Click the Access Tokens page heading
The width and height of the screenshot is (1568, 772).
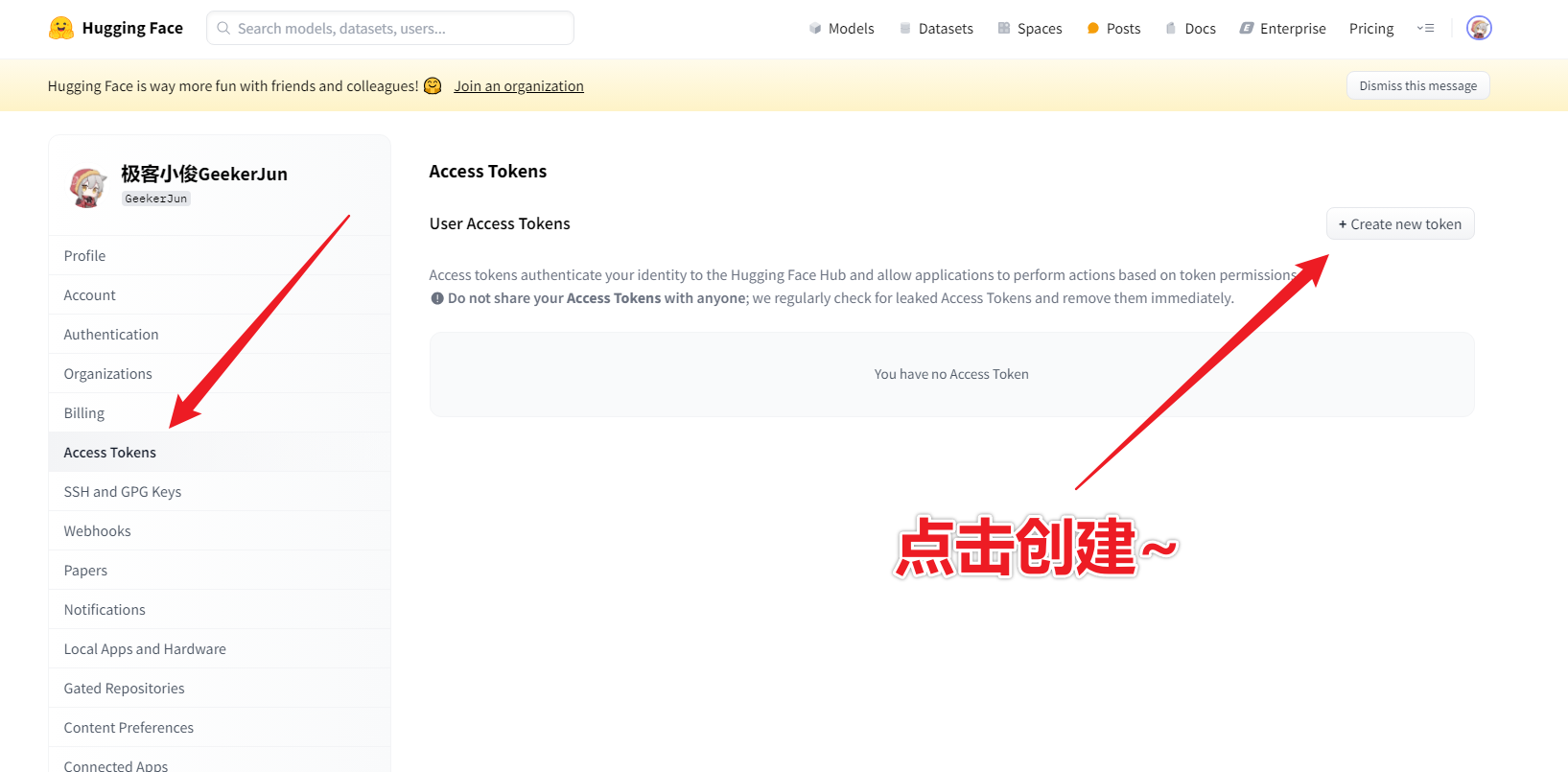488,172
